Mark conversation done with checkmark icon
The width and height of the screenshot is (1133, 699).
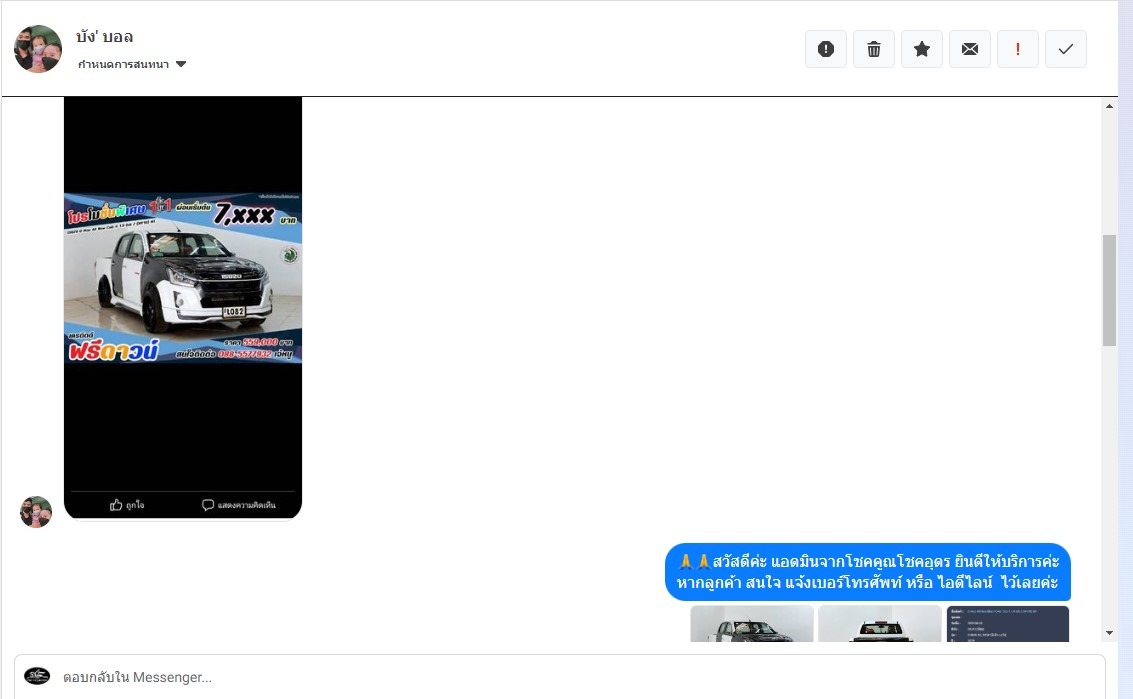coord(1066,49)
